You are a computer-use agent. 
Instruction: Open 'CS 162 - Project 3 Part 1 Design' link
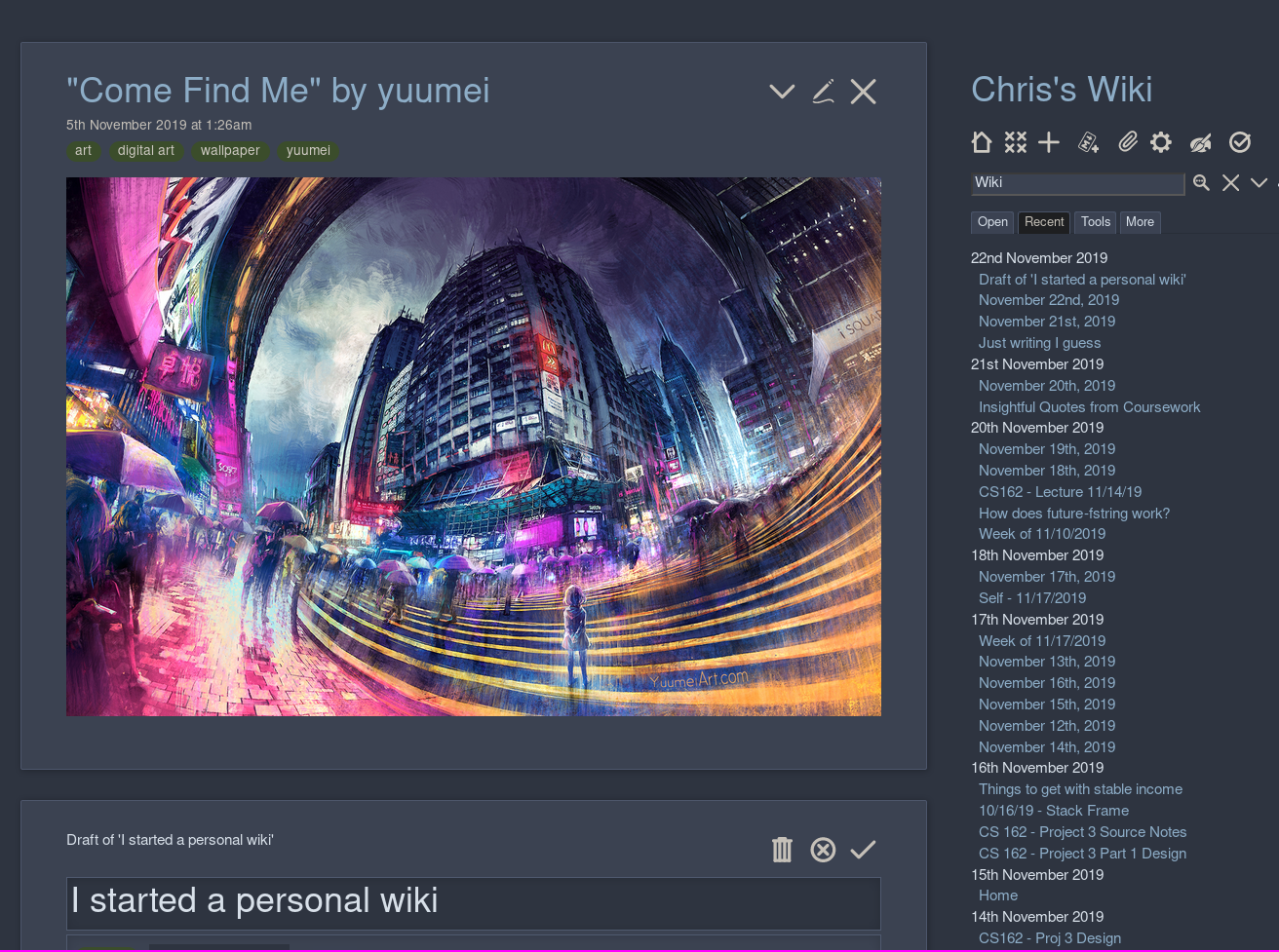[x=1083, y=854]
